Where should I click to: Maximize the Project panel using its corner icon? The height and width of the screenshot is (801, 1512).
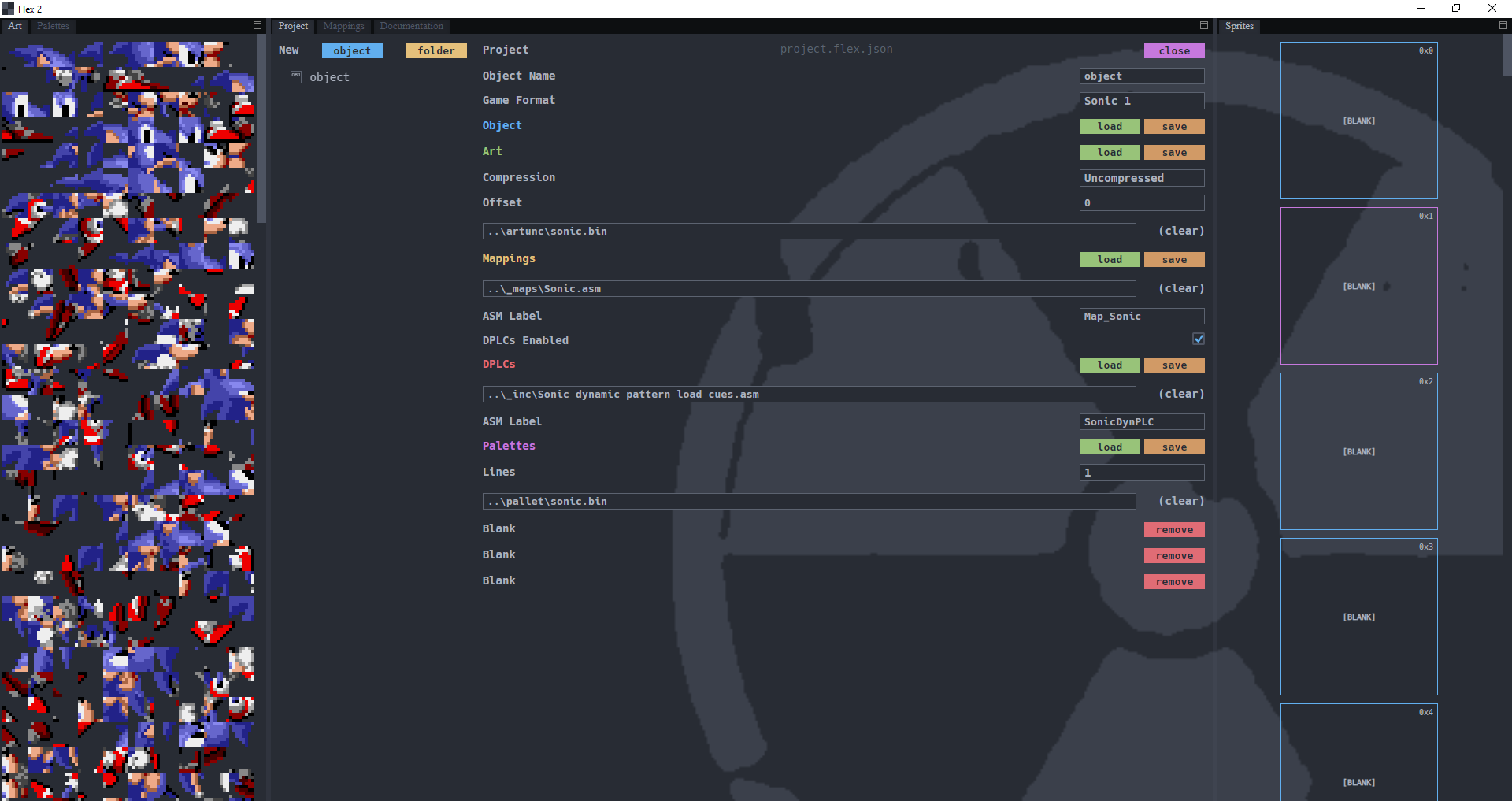(x=1204, y=26)
